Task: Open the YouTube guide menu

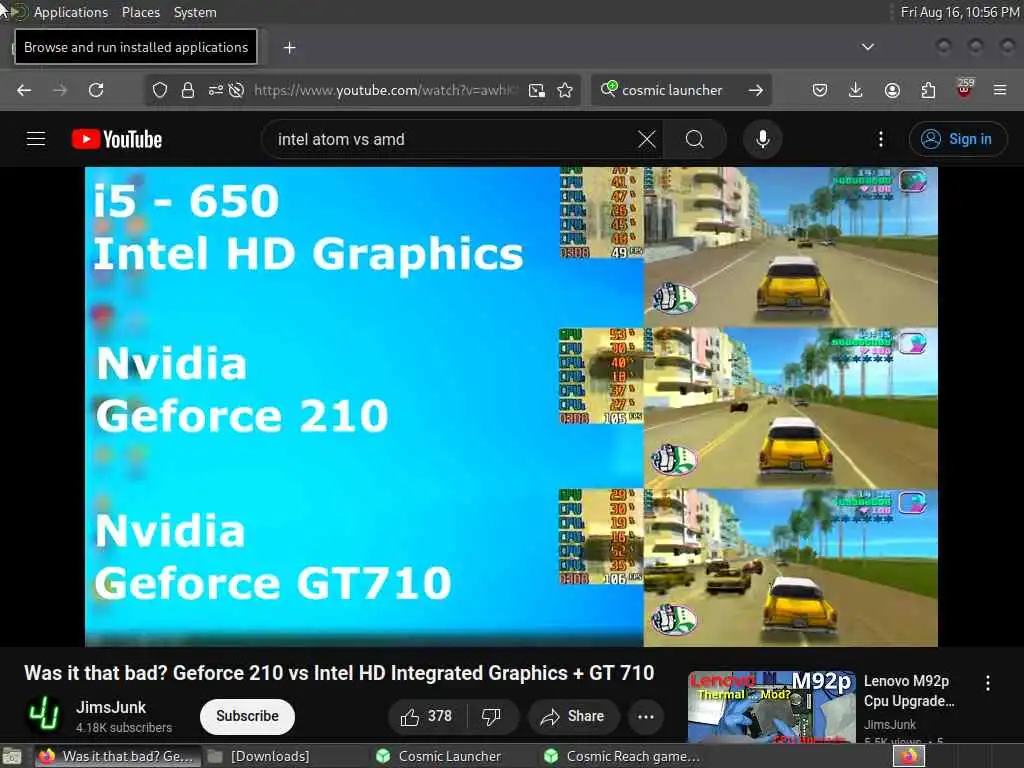Action: (36, 139)
